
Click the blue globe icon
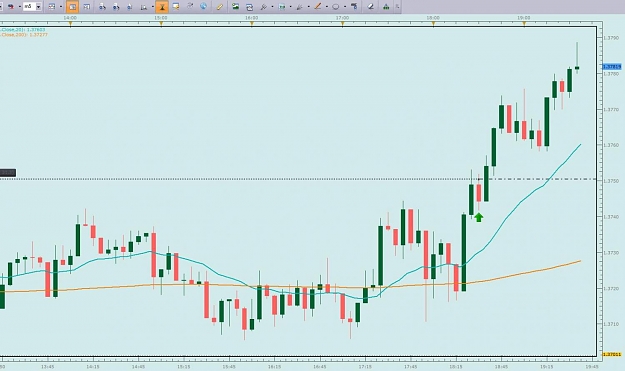[203, 6]
